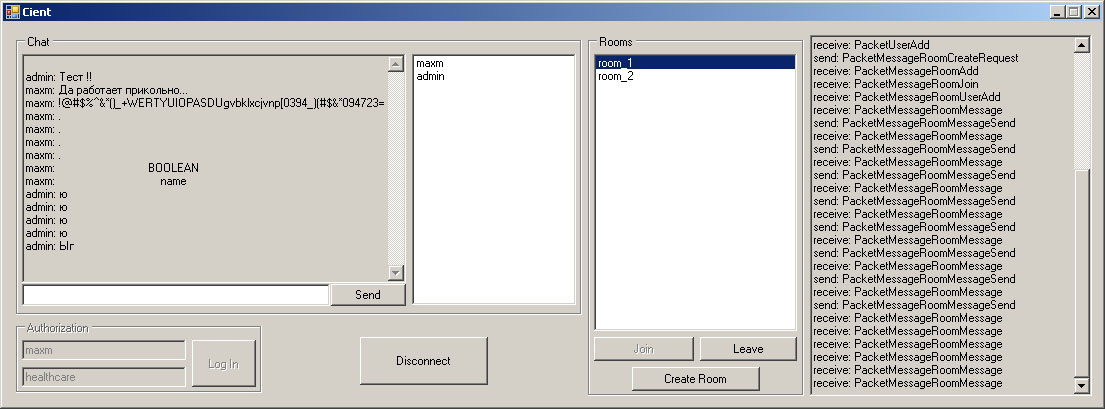
Task: Close the Cient window
Action: pyautogui.click(x=1091, y=11)
